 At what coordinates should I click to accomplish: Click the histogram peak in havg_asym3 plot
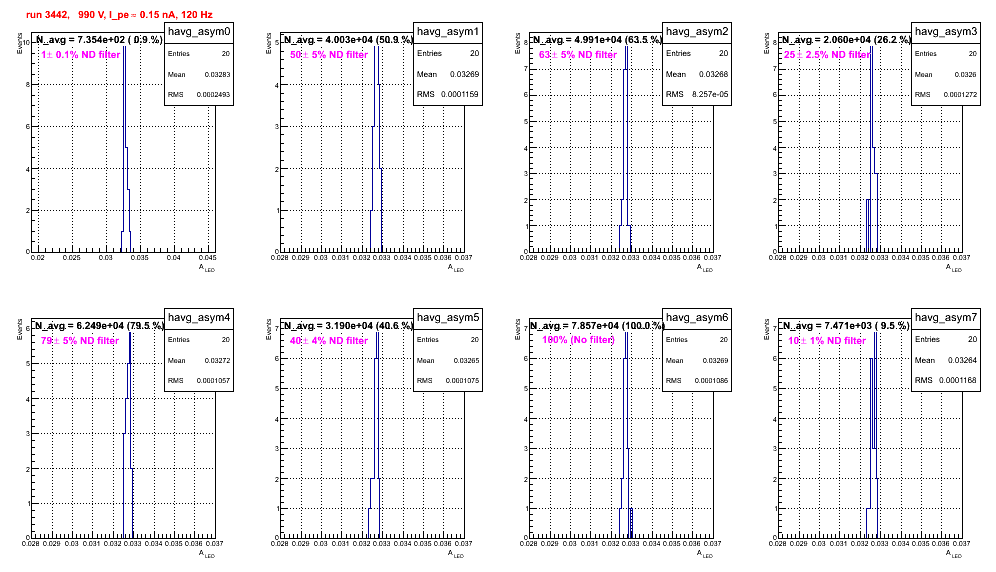(x=872, y=48)
